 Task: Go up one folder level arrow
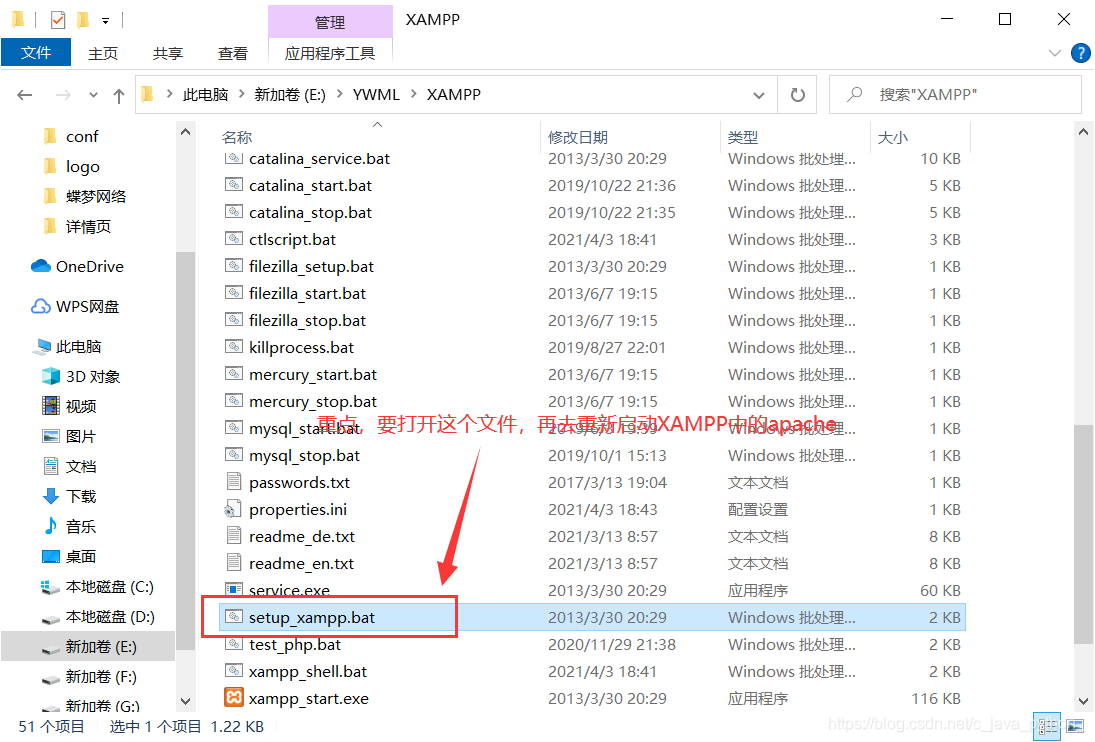click(119, 95)
